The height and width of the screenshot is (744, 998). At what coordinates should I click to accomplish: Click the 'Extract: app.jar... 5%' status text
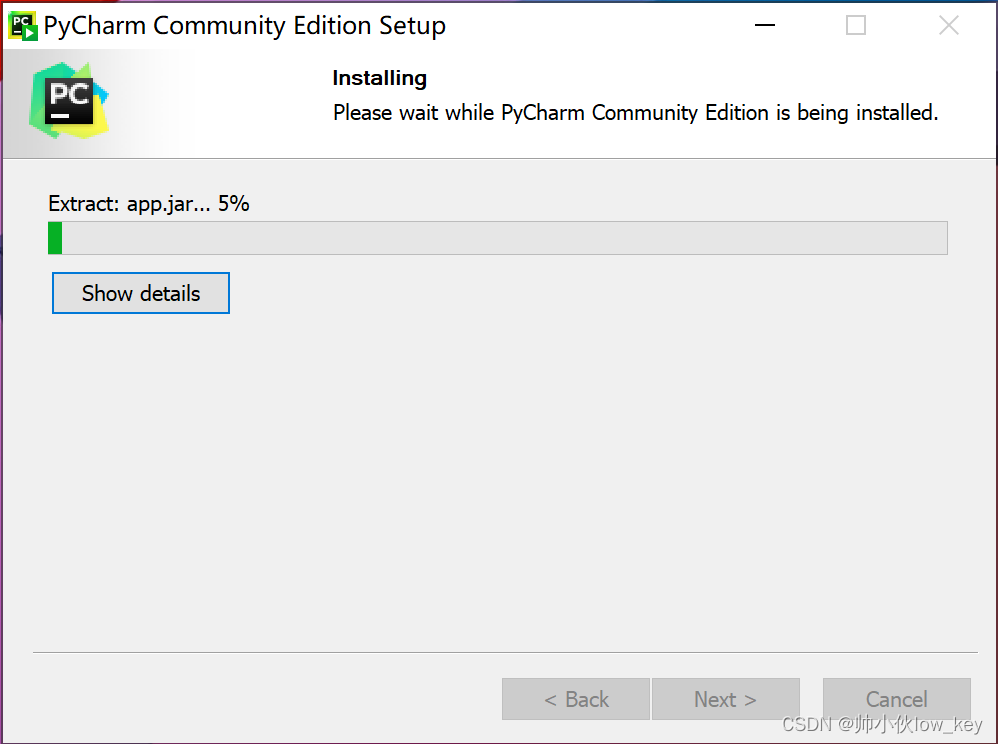click(x=149, y=204)
